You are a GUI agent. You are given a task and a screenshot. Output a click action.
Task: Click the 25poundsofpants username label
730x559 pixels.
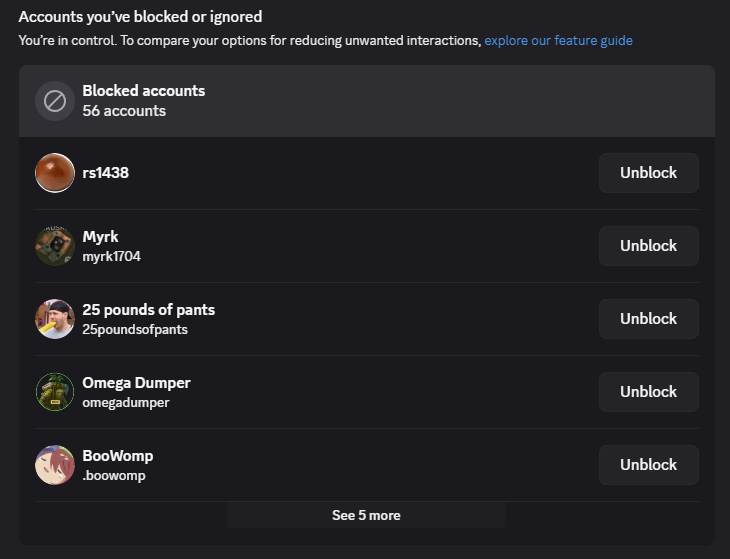(x=135, y=329)
